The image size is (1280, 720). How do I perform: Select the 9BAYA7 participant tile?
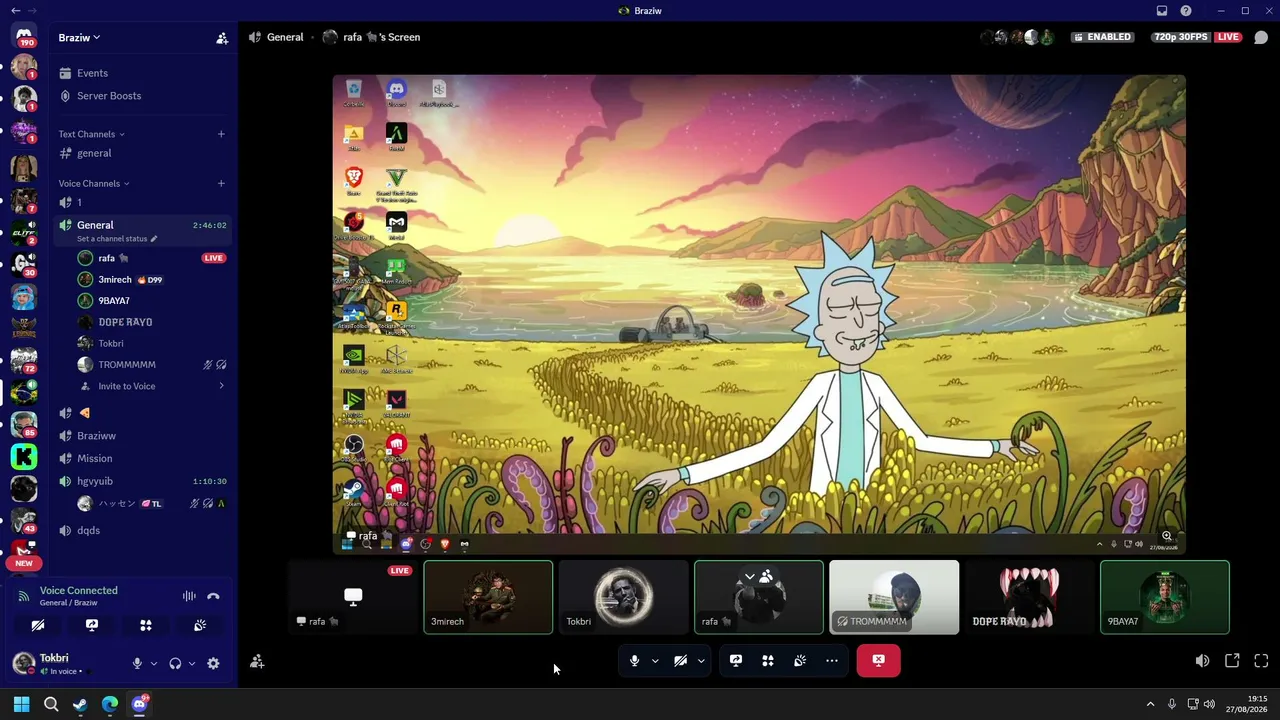(1164, 597)
